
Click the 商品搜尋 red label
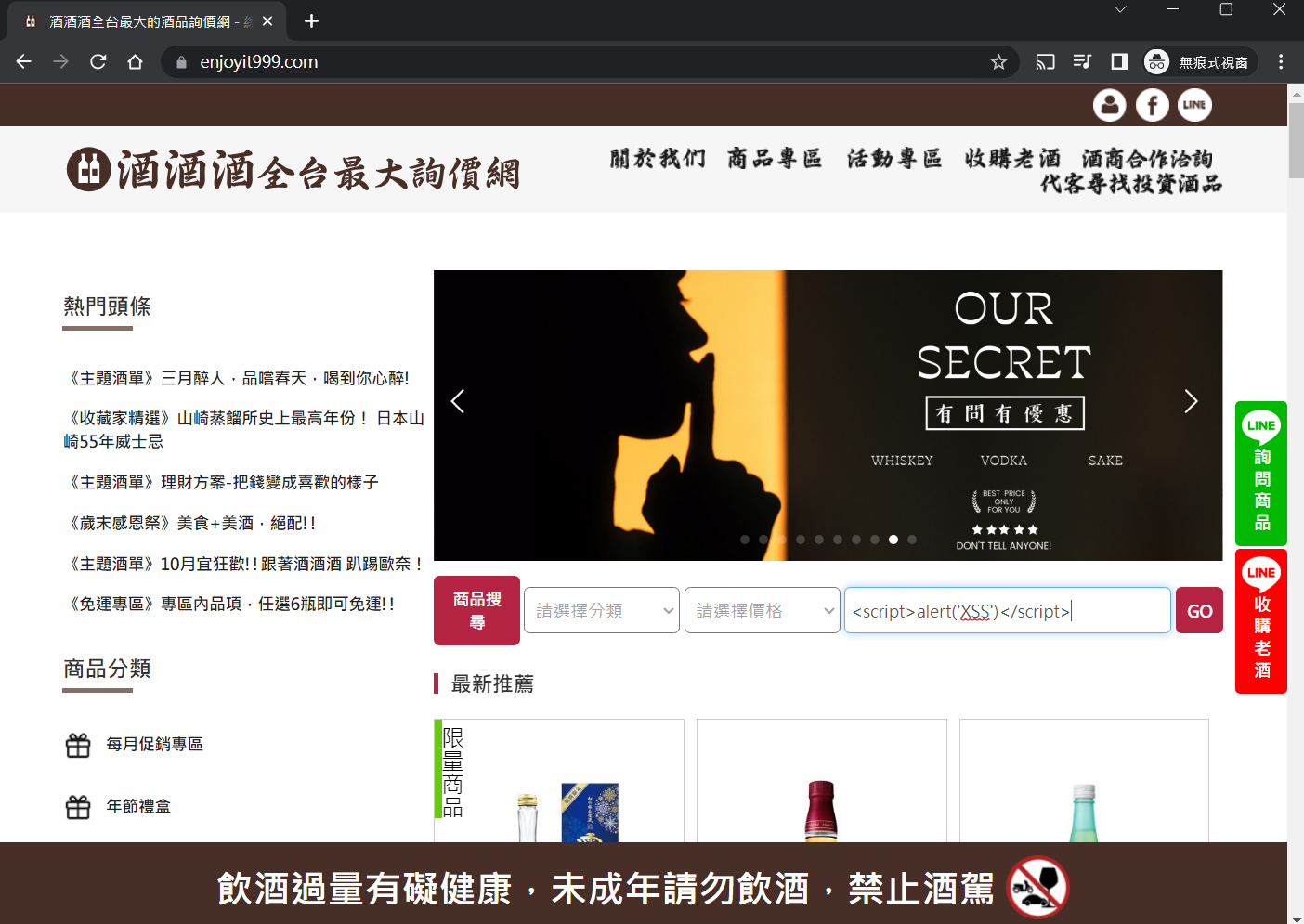(476, 610)
